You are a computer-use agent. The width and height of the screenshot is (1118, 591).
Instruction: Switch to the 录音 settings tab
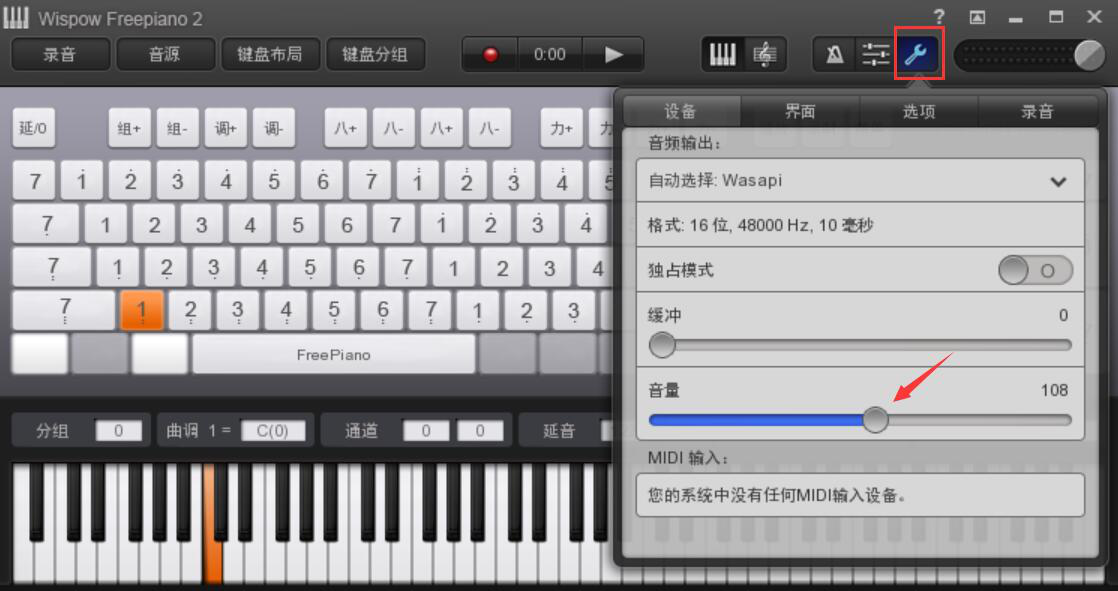(x=1037, y=111)
